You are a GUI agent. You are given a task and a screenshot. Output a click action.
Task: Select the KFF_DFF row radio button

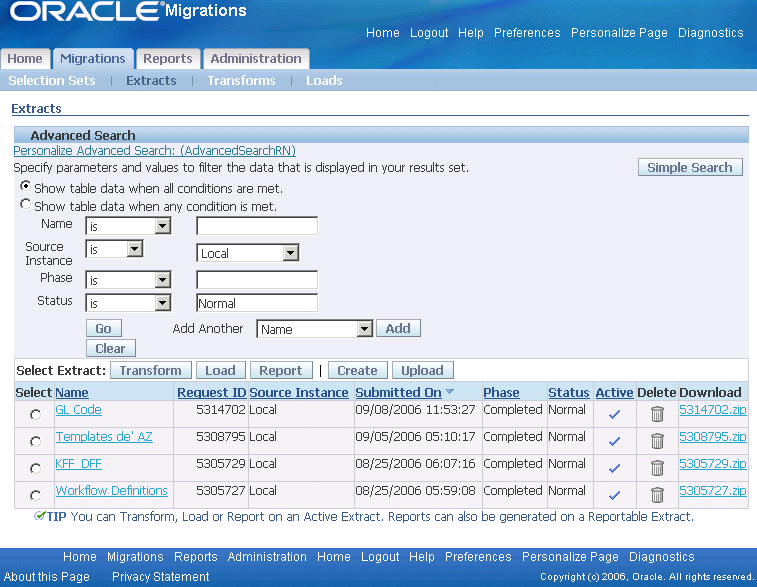tap(35, 468)
